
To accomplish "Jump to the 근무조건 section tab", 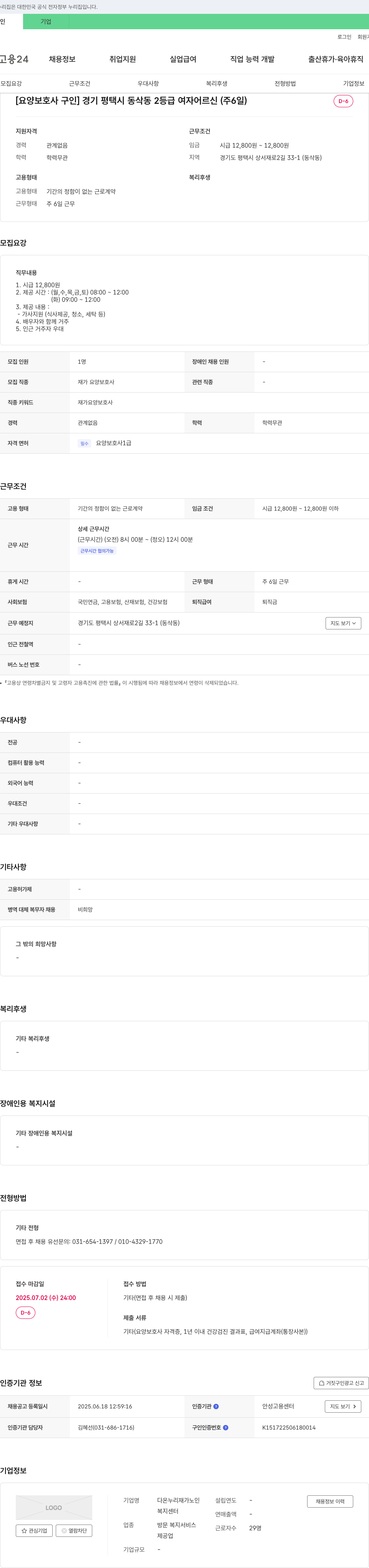I will (x=80, y=83).
